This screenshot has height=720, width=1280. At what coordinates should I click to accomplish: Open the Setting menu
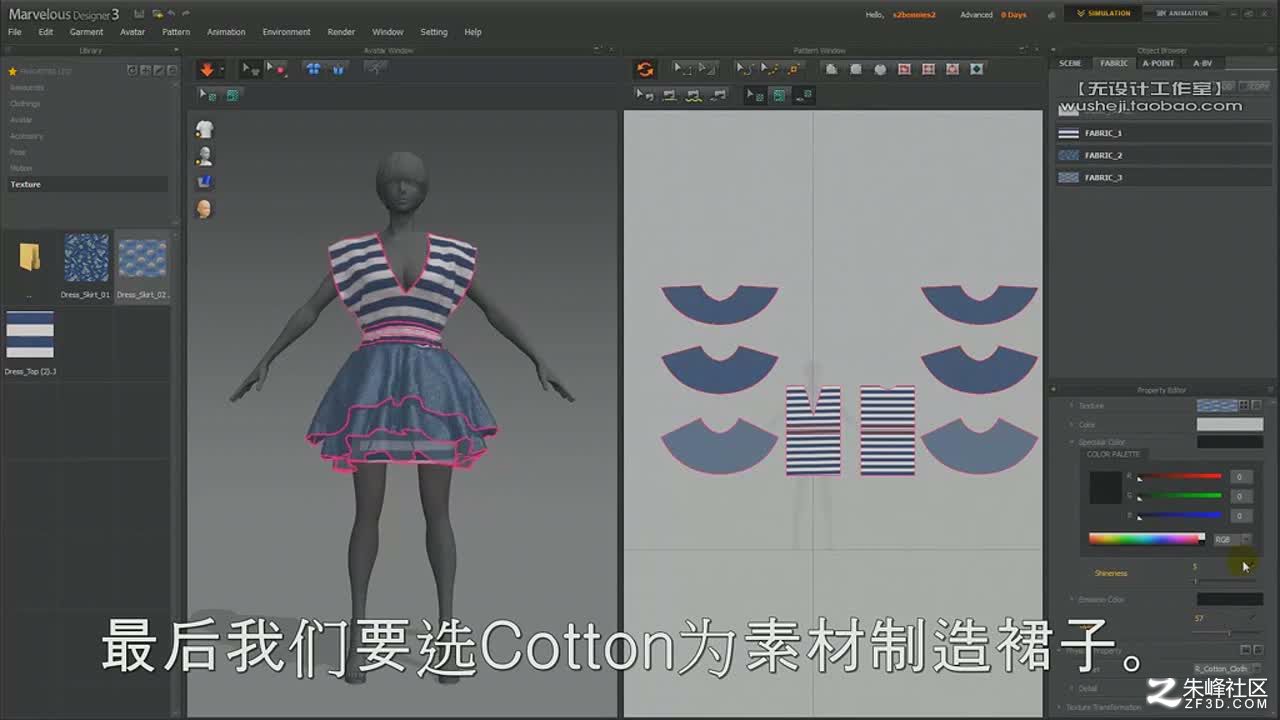434,32
